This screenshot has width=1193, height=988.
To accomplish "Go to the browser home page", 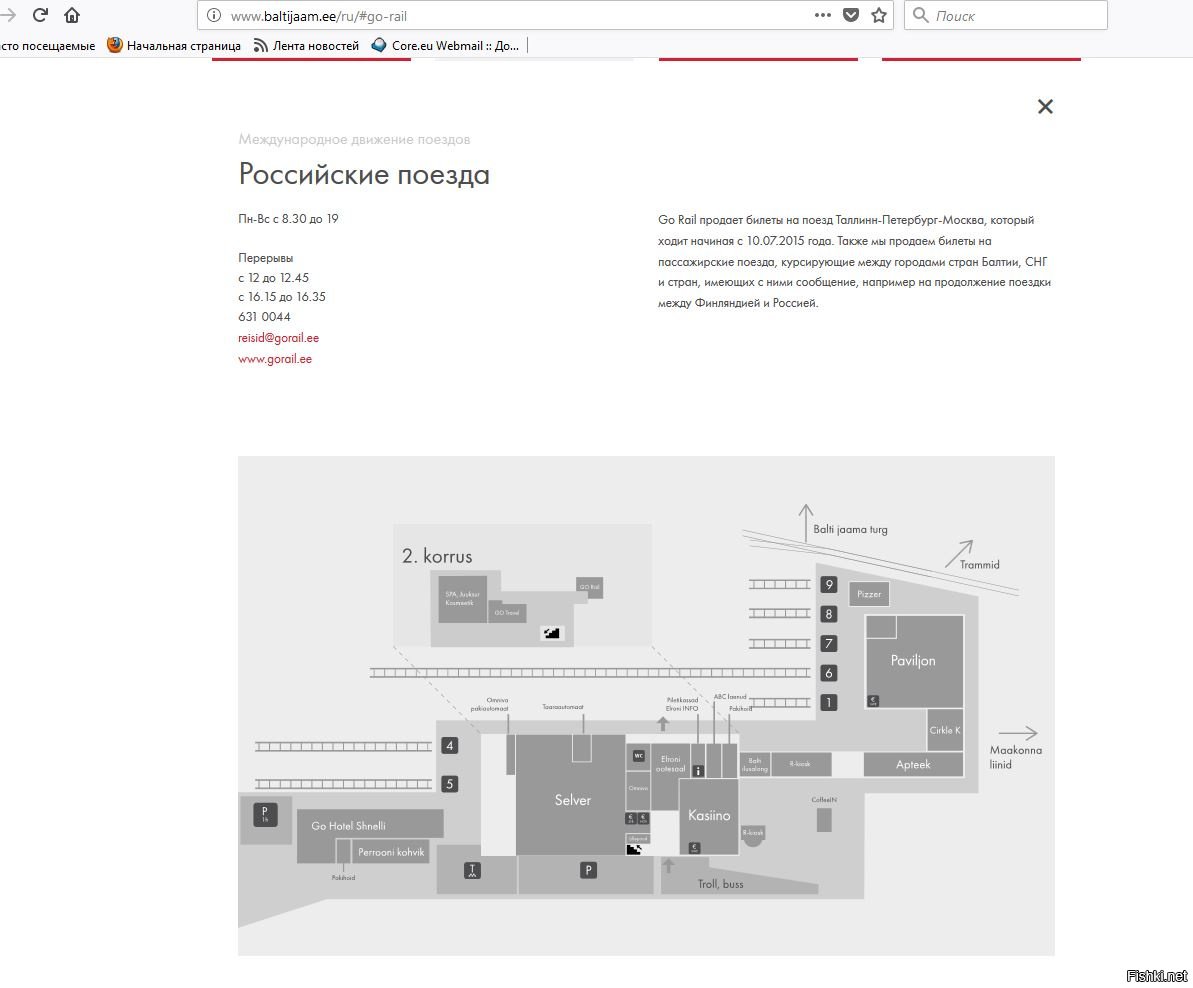I will coord(72,14).
